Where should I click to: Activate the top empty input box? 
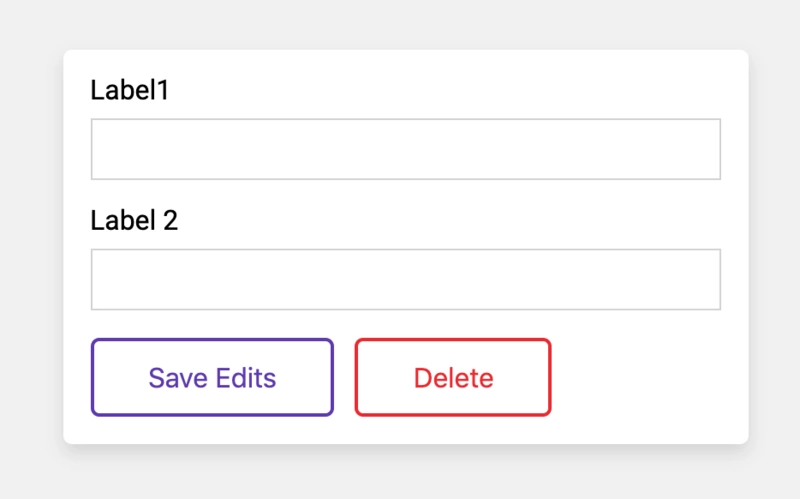(x=405, y=149)
